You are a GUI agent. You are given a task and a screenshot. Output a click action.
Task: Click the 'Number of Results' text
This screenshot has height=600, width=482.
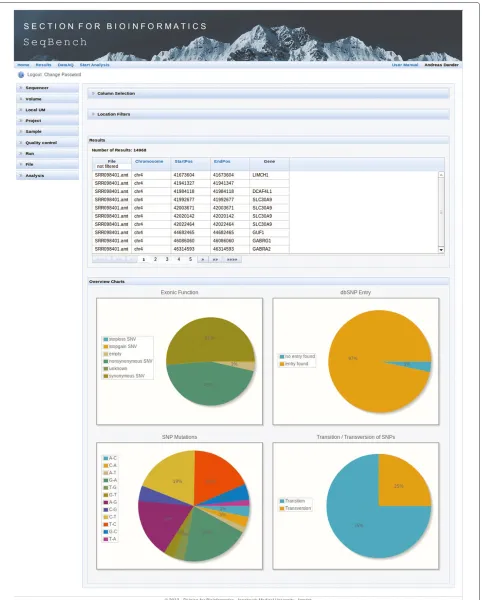pyautogui.click(x=119, y=150)
